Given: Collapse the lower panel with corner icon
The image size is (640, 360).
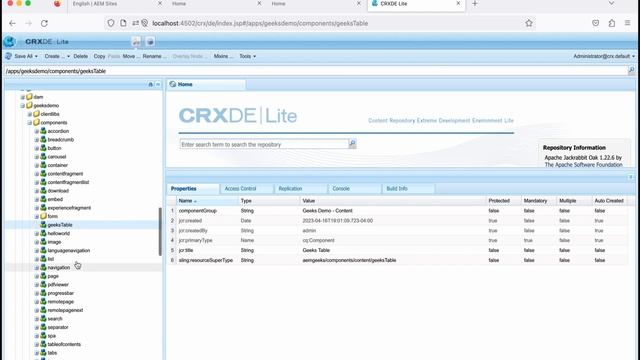Looking at the screenshot, I should [631, 177].
